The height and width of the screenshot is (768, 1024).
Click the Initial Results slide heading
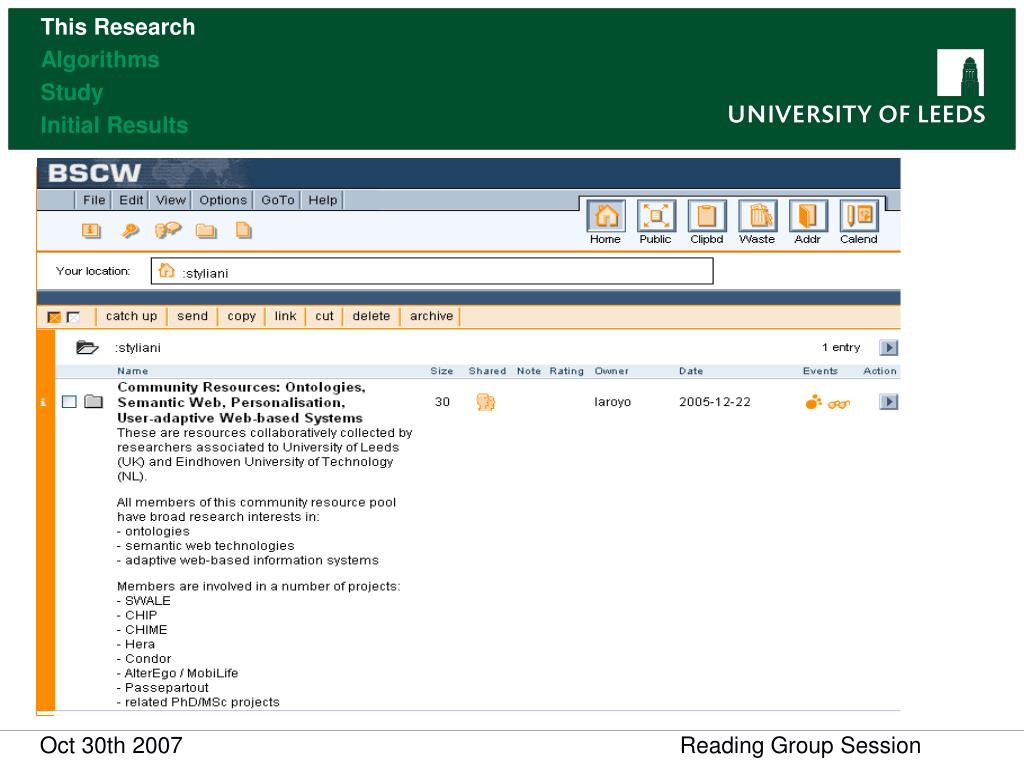point(114,125)
